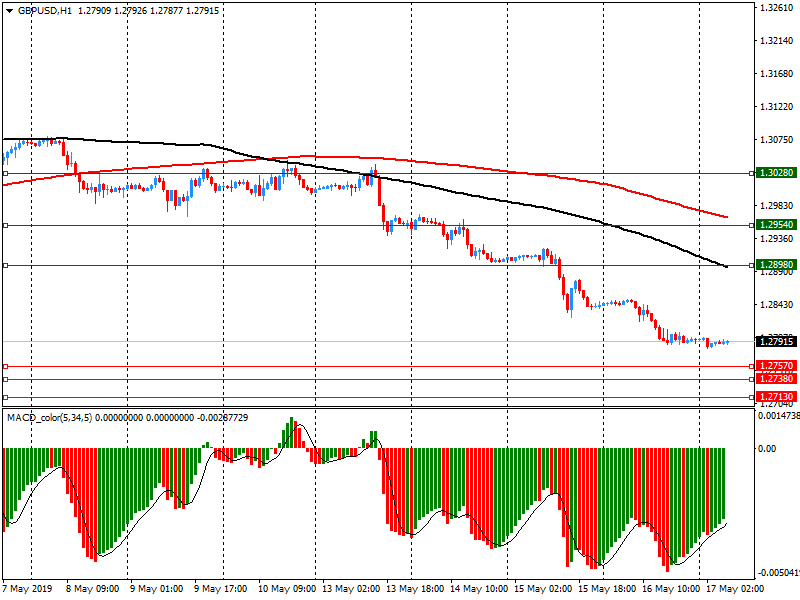800x600 pixels.
Task: Select the 1.27130 red price level tag
Action: [x=776, y=397]
